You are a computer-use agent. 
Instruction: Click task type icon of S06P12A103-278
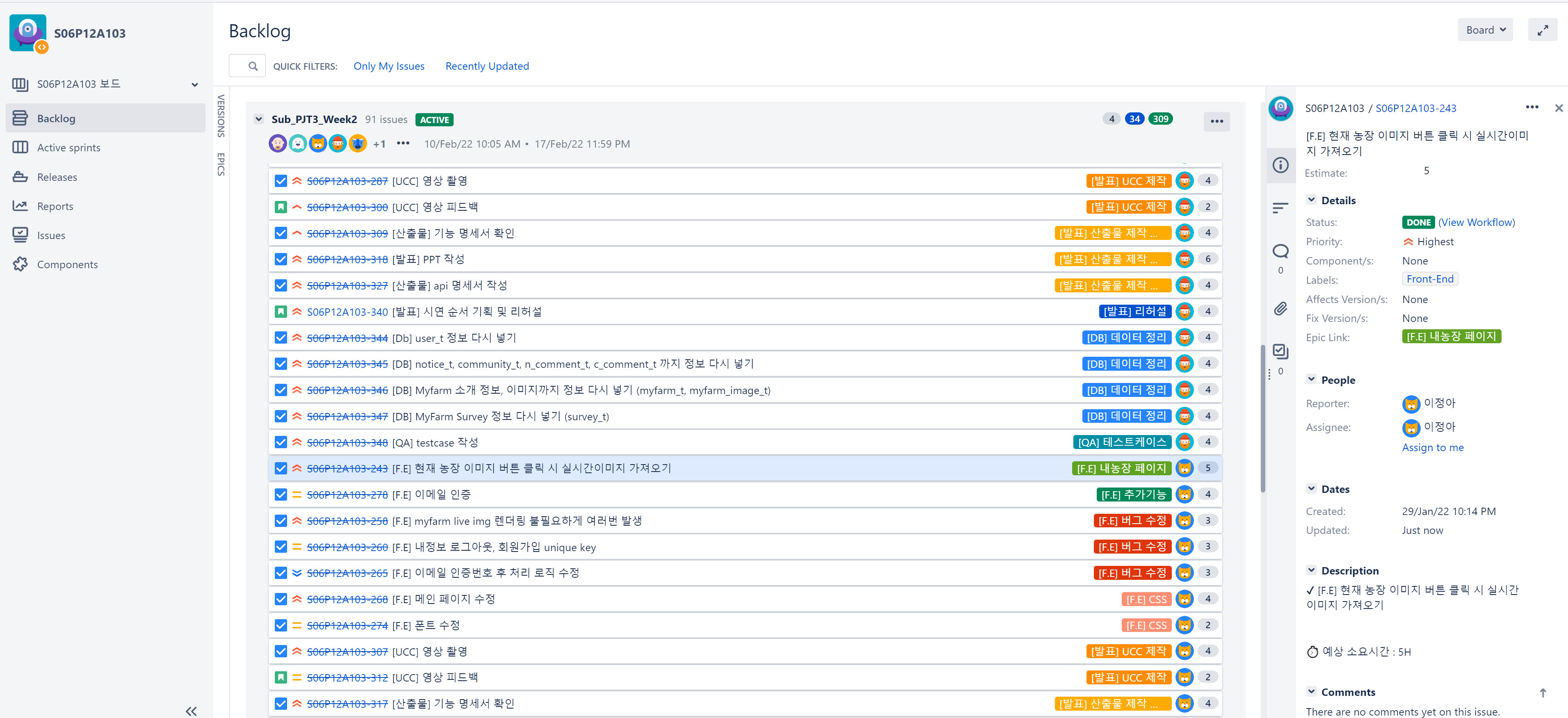pos(281,495)
